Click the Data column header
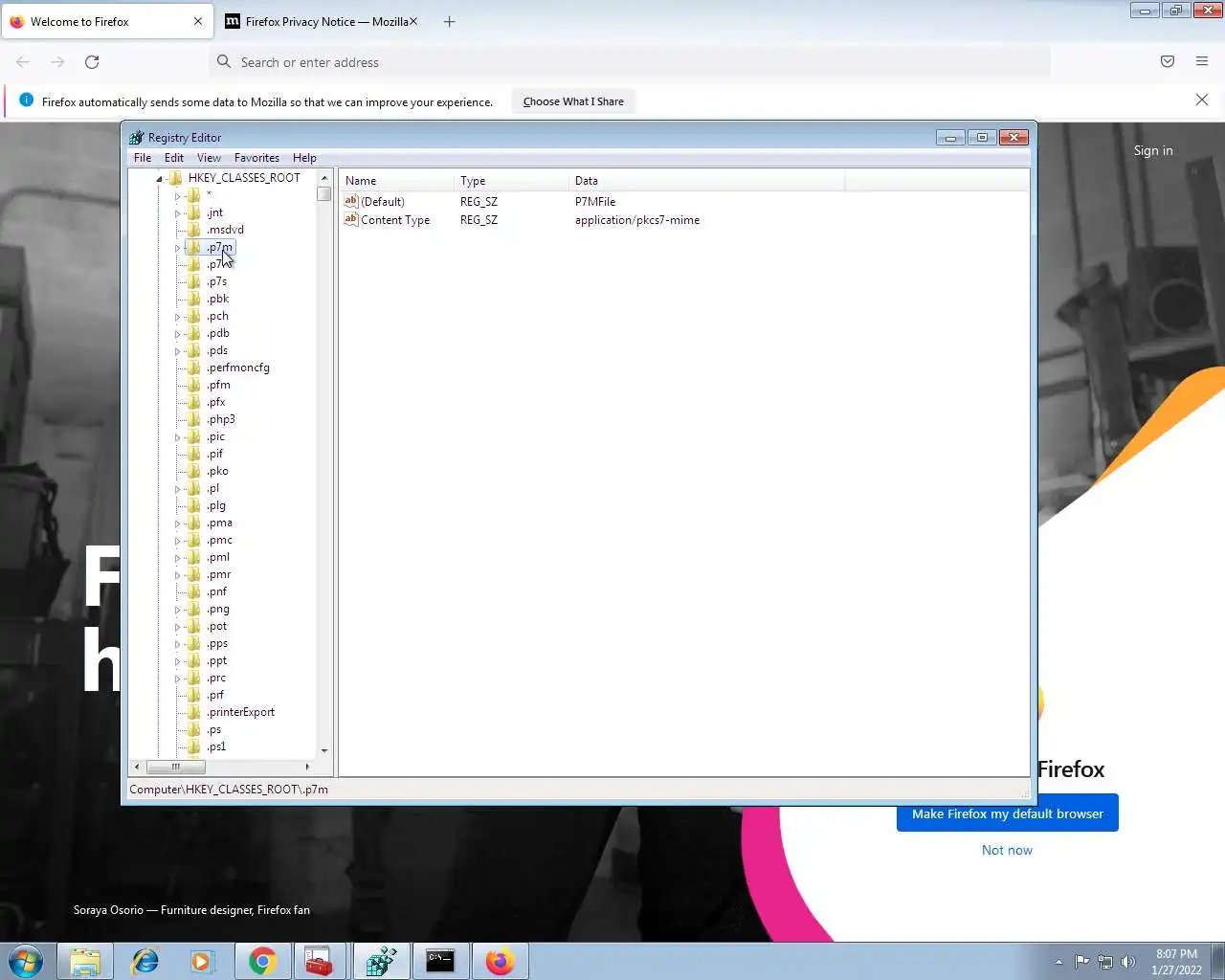1225x980 pixels. pyautogui.click(x=706, y=181)
